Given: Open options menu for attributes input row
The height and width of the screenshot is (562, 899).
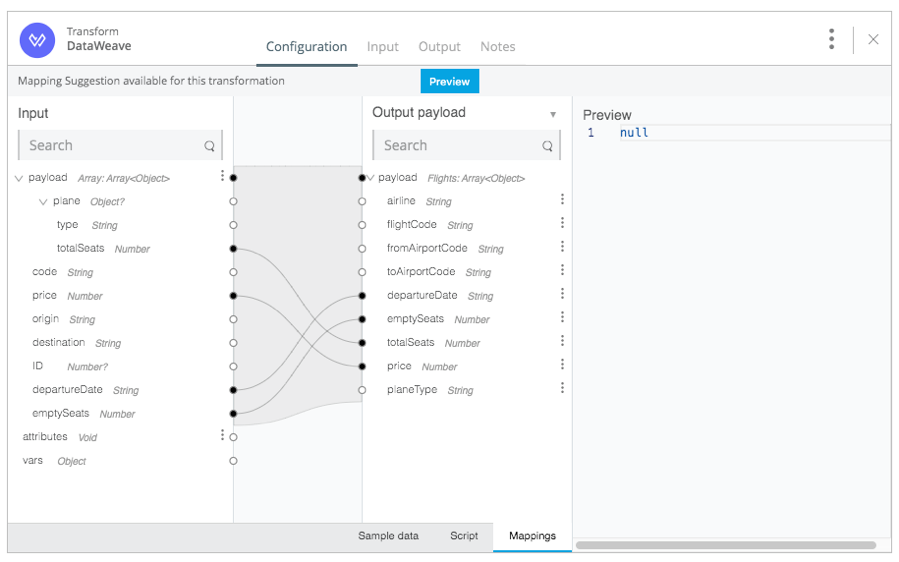Looking at the screenshot, I should pos(222,435).
